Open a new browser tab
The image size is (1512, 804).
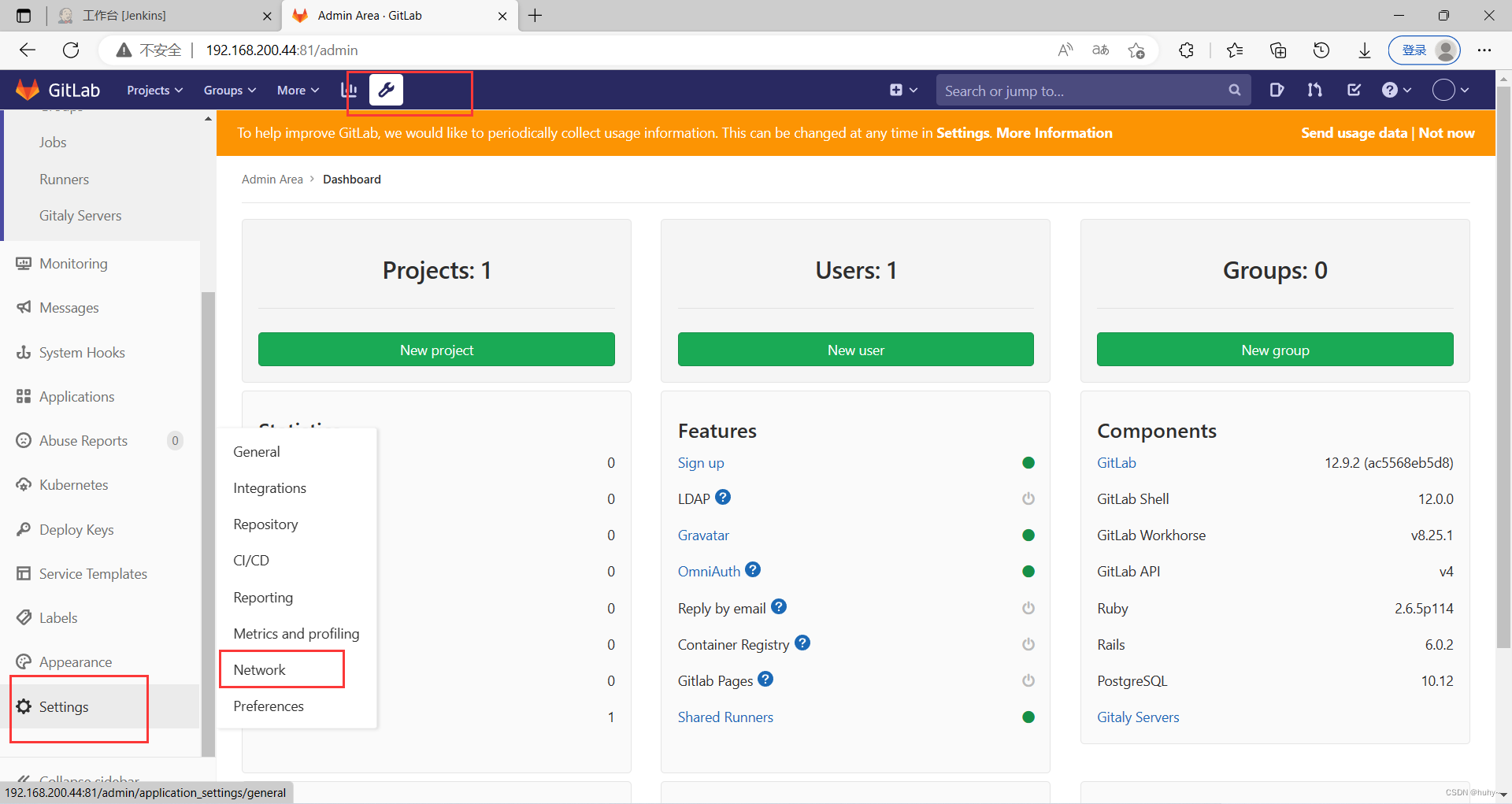click(535, 16)
